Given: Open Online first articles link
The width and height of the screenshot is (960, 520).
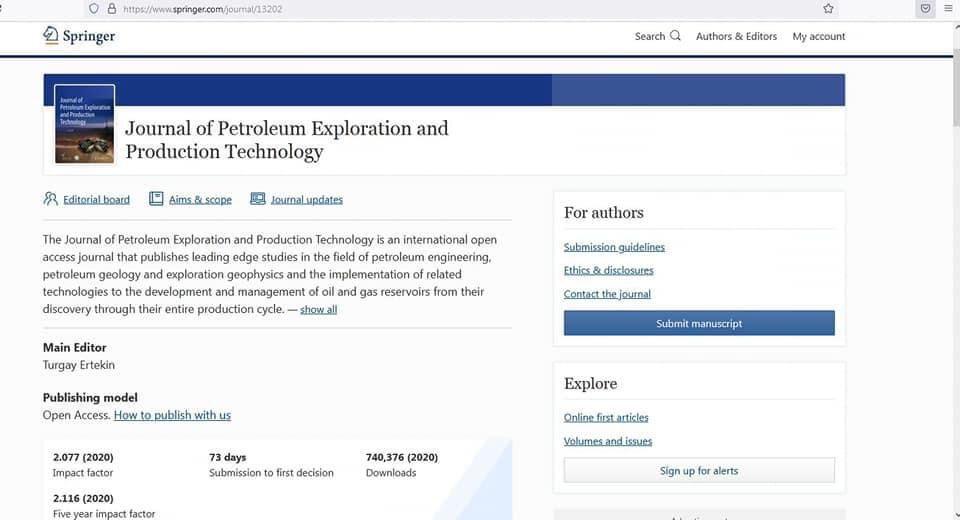Looking at the screenshot, I should (606, 417).
